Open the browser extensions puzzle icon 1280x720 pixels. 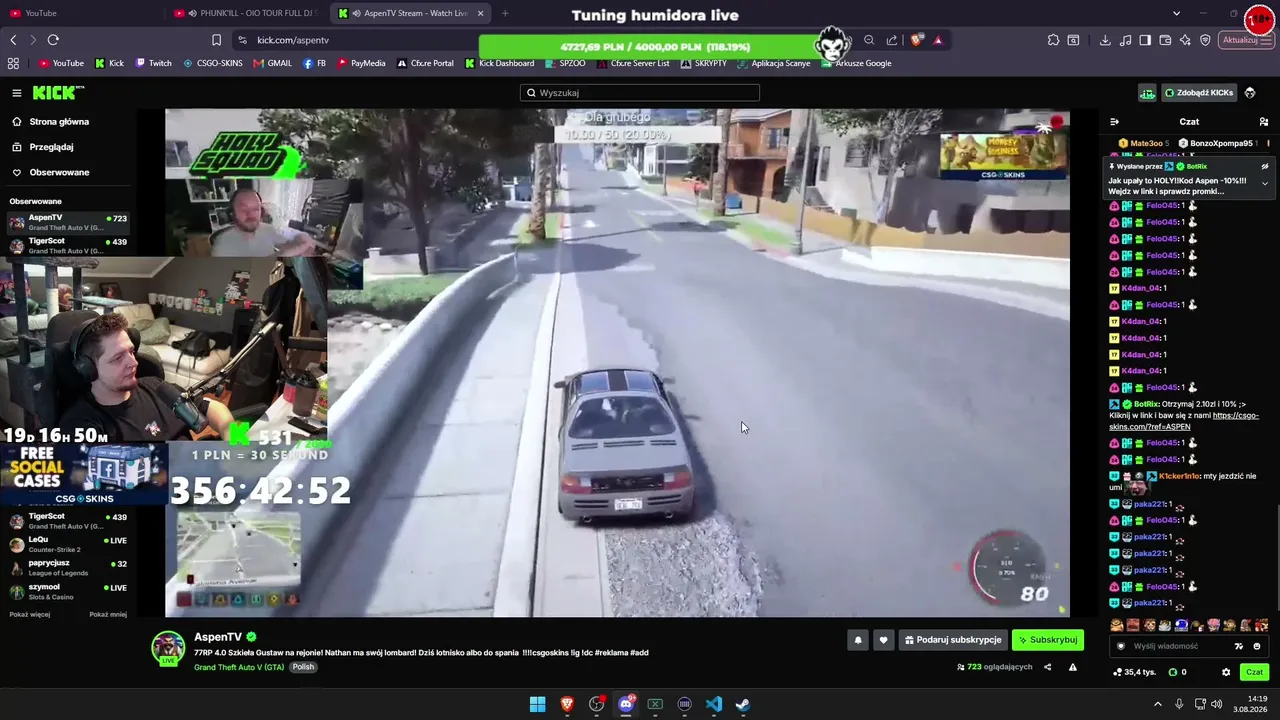(1053, 40)
